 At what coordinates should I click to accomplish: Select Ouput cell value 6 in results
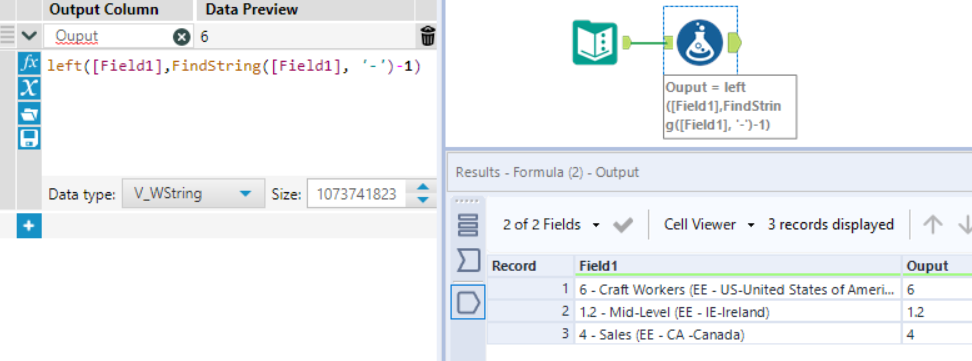(x=937, y=289)
